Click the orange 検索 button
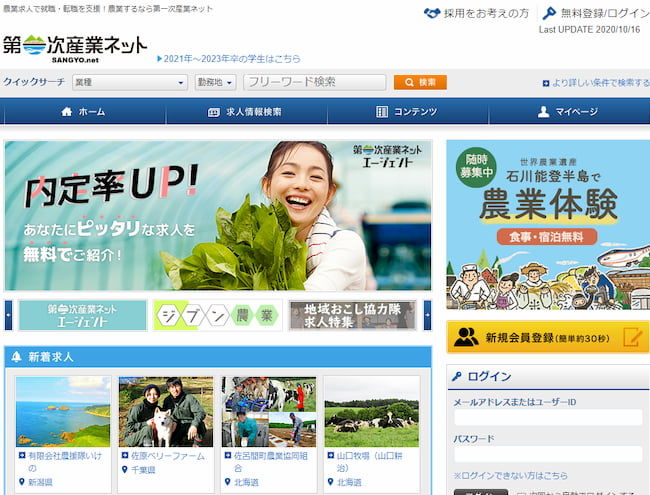This screenshot has width=650, height=495. pos(420,82)
